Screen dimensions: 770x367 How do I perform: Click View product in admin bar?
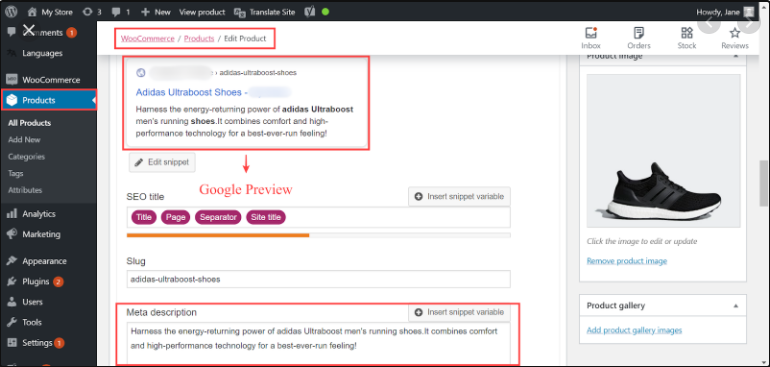tap(202, 12)
